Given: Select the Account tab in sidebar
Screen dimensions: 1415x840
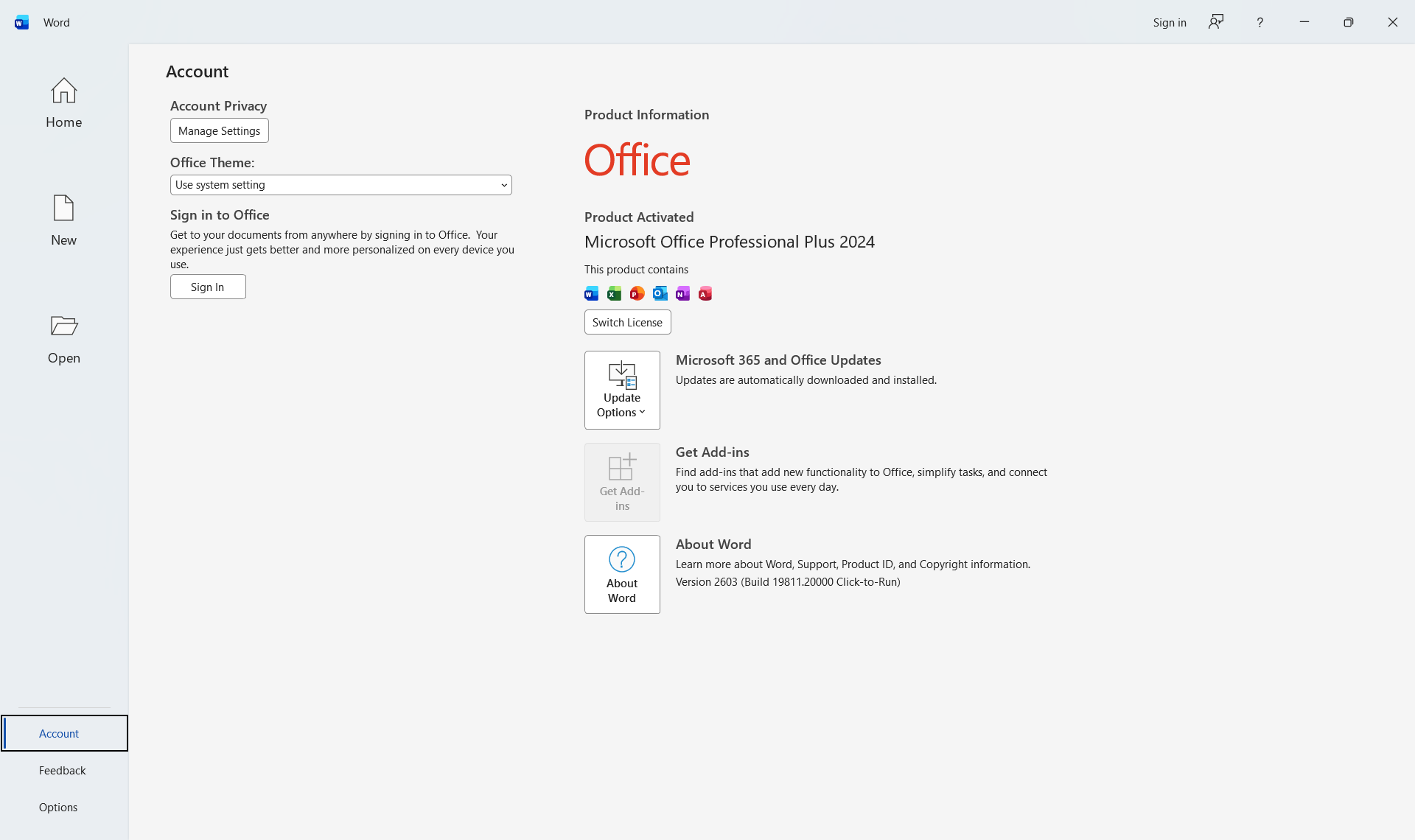Looking at the screenshot, I should 59,733.
